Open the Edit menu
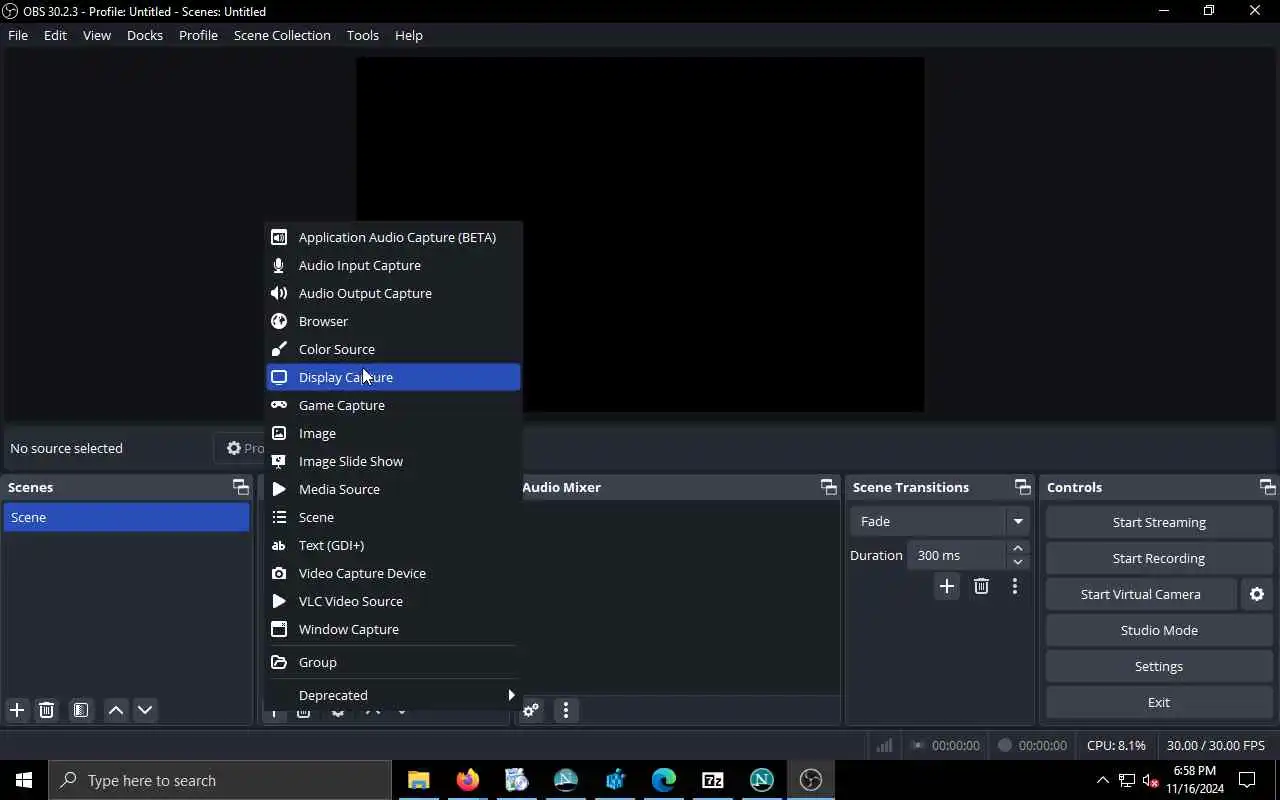 click(55, 35)
